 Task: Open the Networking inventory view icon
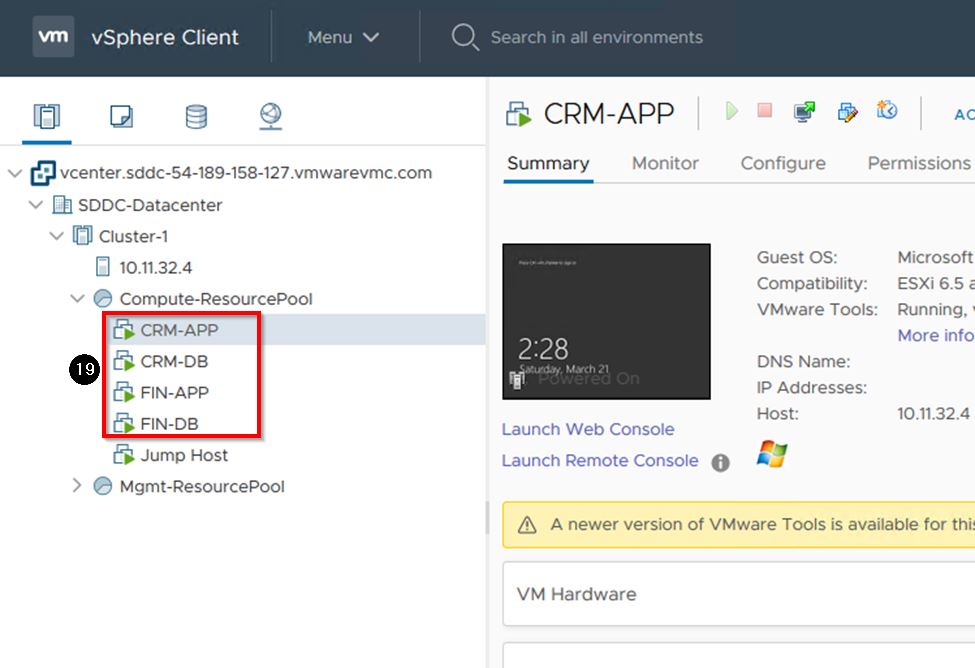(270, 116)
